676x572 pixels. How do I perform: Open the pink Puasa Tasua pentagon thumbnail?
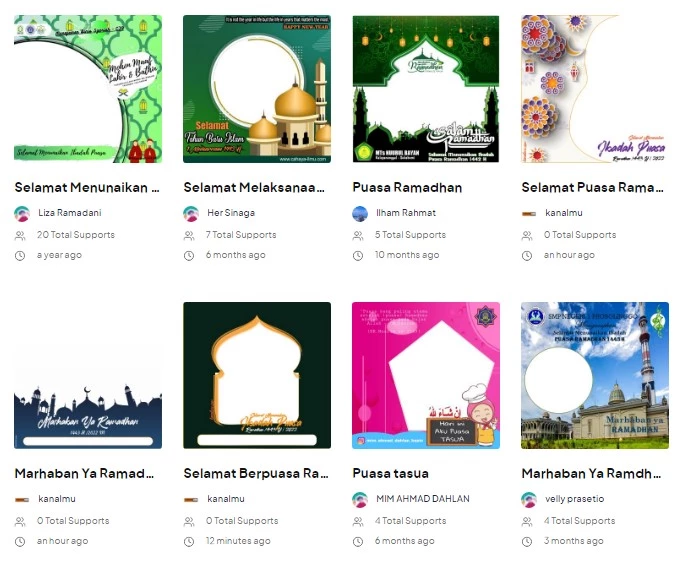click(x=426, y=375)
